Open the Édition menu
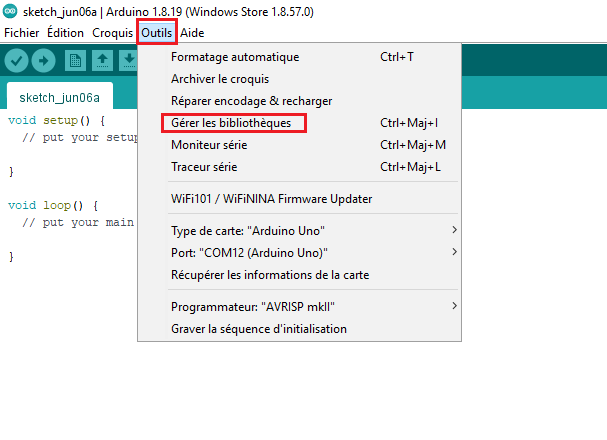 [65, 33]
